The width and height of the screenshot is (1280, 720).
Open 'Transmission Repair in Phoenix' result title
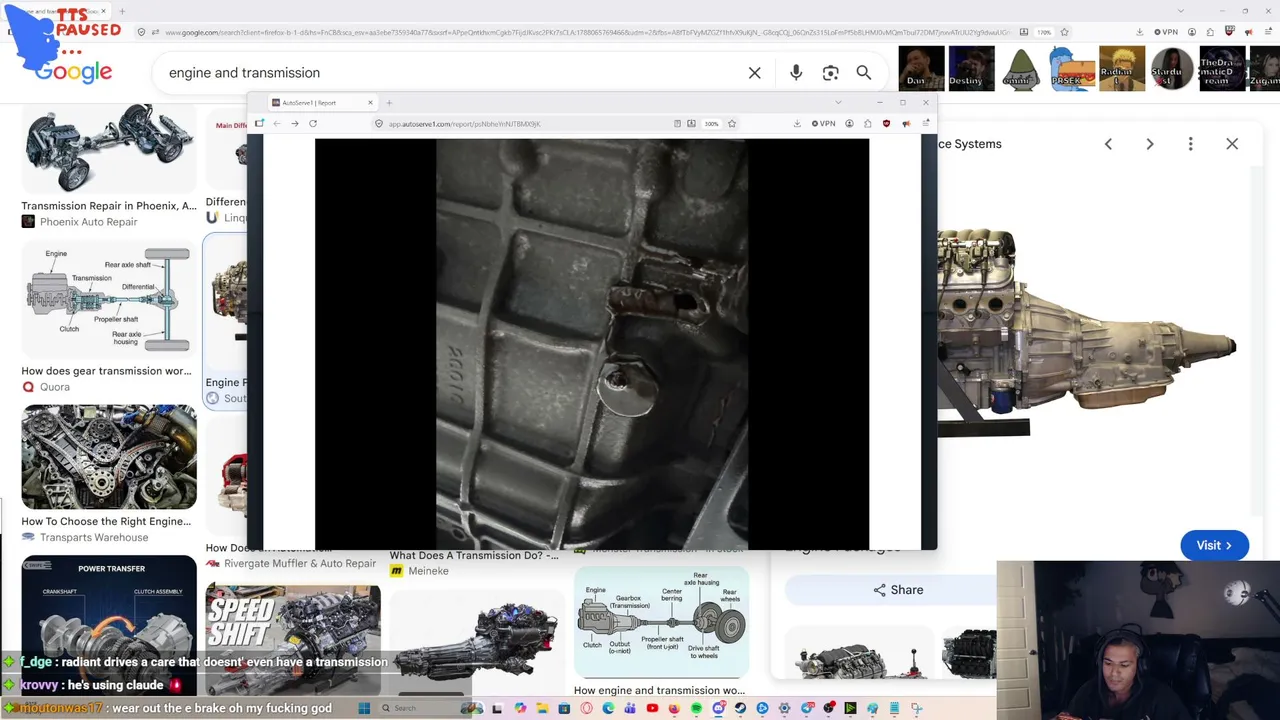point(109,206)
